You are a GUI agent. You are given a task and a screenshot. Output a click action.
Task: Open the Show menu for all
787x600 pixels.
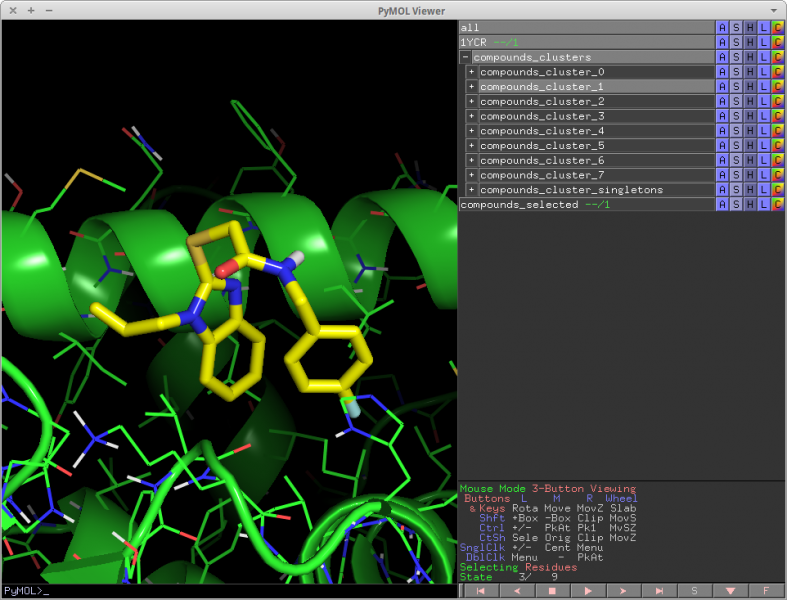[736, 28]
